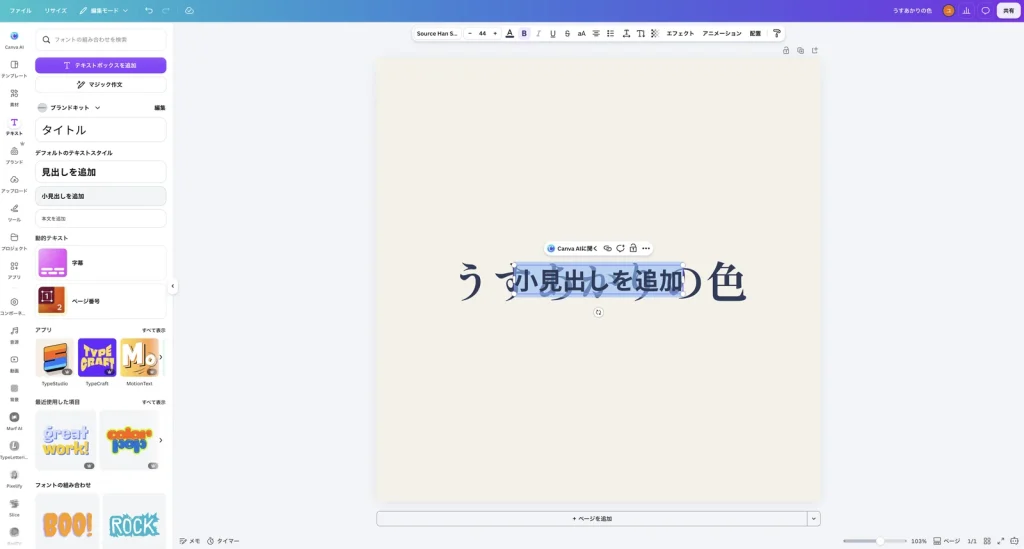Select the テキスト (Text) sidebar tab
This screenshot has height=549, width=1024.
coord(14,126)
